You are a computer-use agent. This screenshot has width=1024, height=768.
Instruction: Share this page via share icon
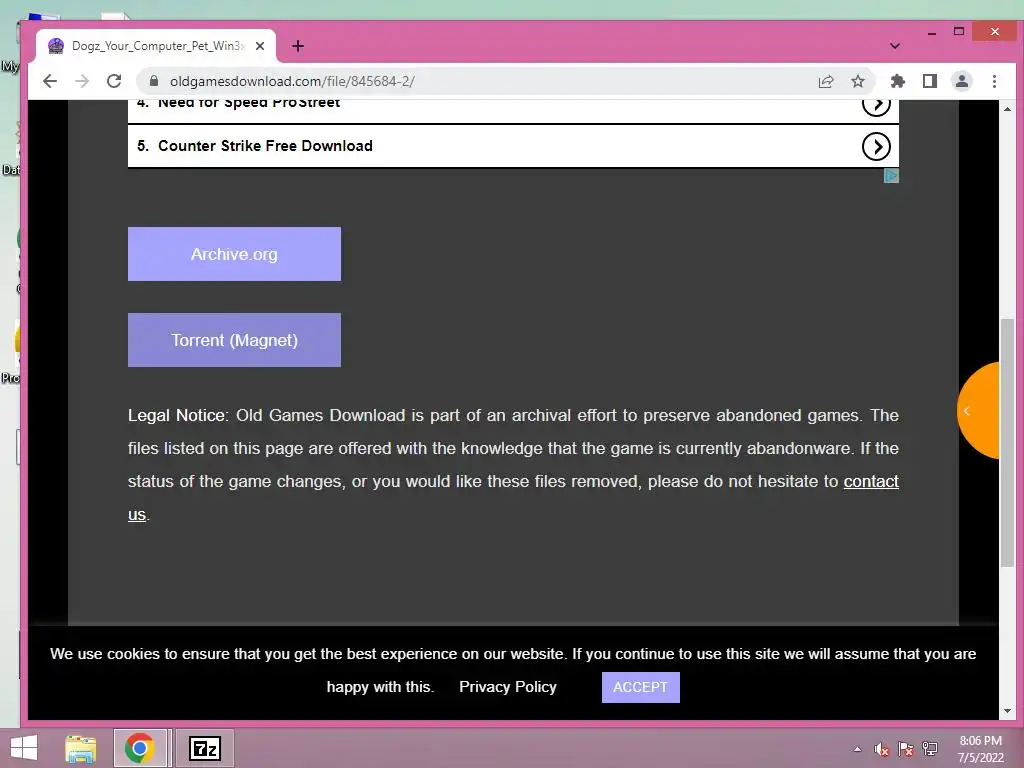coord(826,81)
